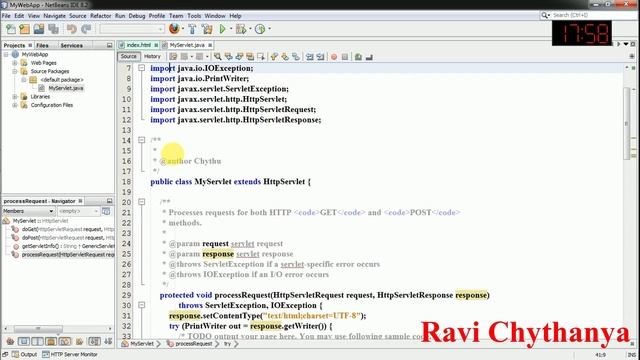Toggle Bookmark icon in editor toolbar
The width and height of the screenshot is (640, 360).
click(x=296, y=57)
